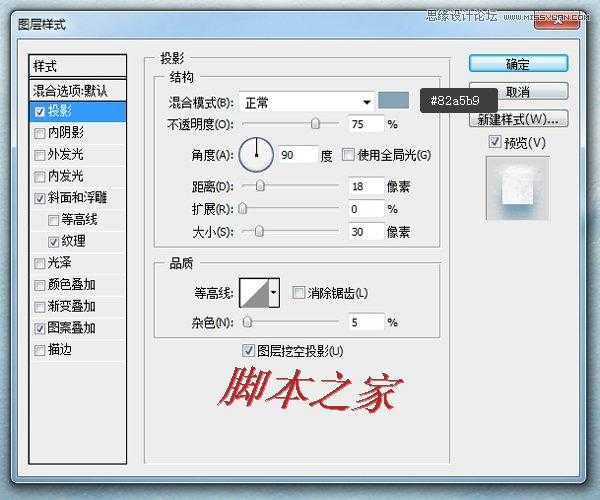Enable the 描边 checkbox

(x=40, y=350)
